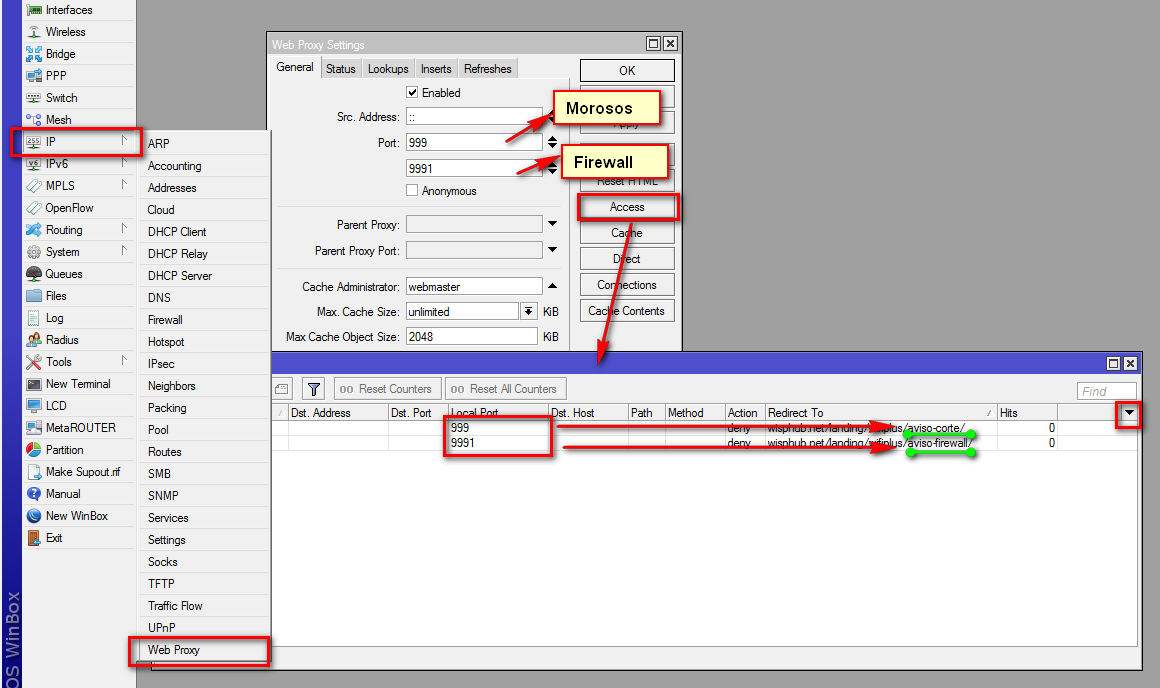Disable the Enabled checkbox in Web Proxy Settings

[412, 92]
